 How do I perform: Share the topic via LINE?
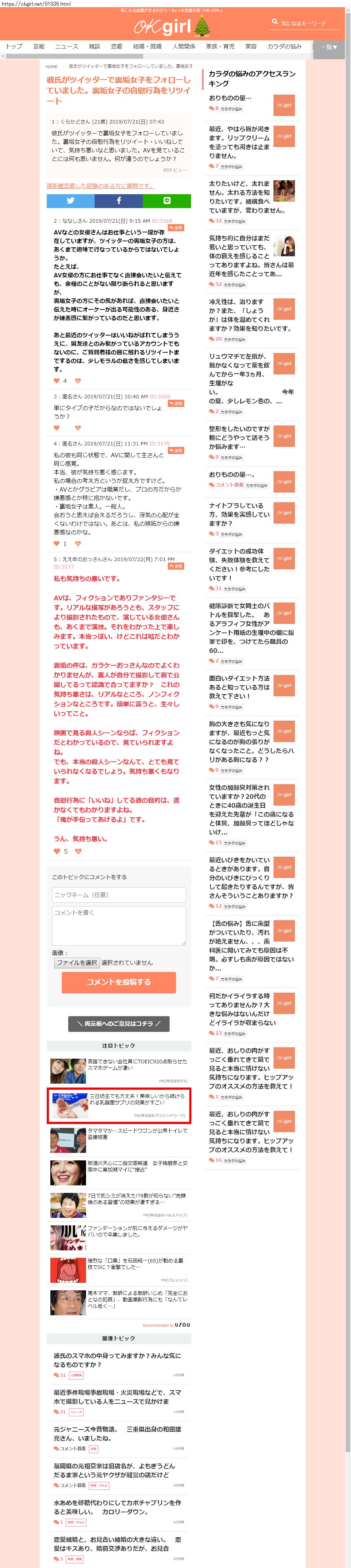coord(166,200)
